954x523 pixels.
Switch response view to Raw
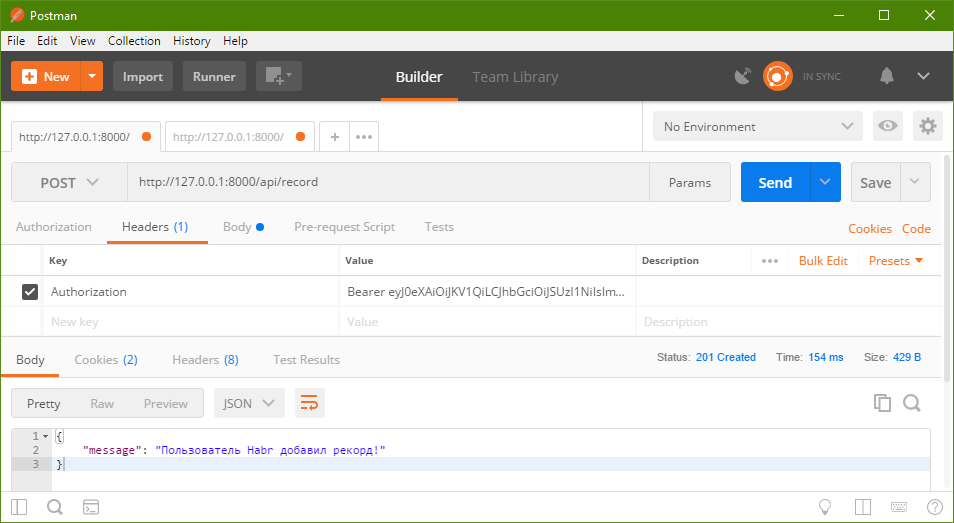point(102,403)
